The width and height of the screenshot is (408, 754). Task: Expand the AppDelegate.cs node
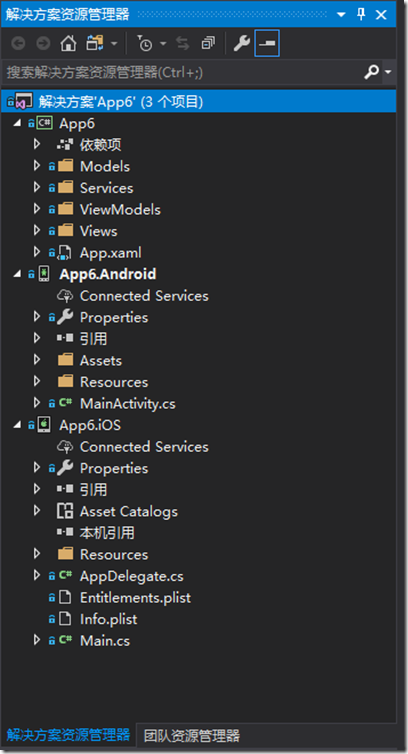click(37, 576)
